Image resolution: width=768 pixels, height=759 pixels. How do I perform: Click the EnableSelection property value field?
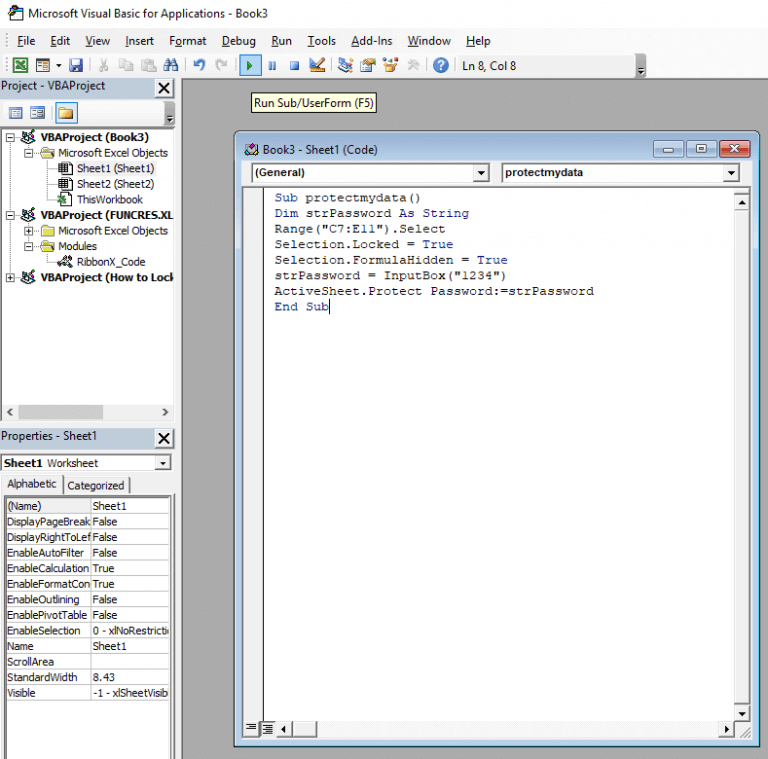pyautogui.click(x=130, y=631)
